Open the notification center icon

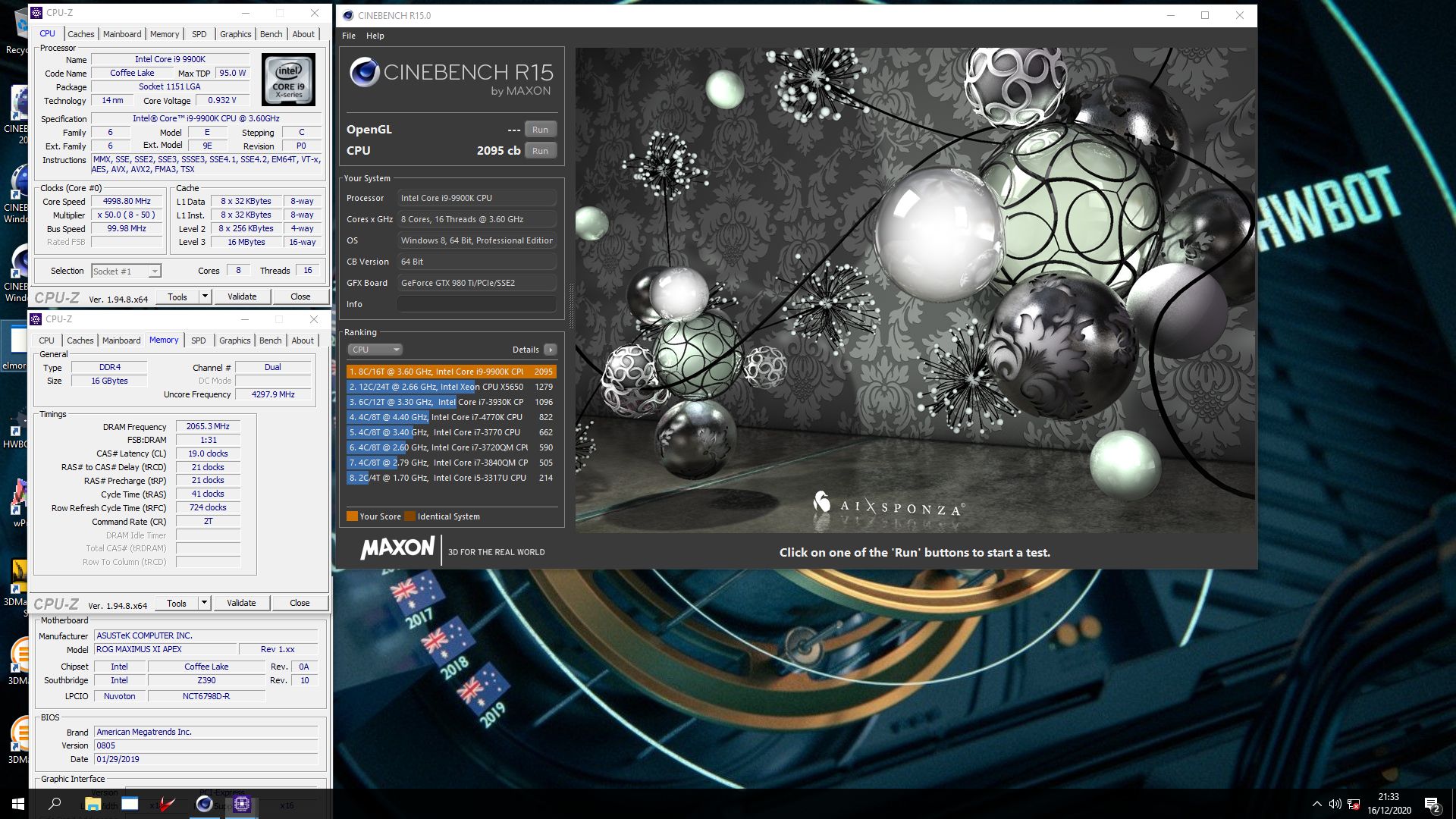(x=1432, y=804)
